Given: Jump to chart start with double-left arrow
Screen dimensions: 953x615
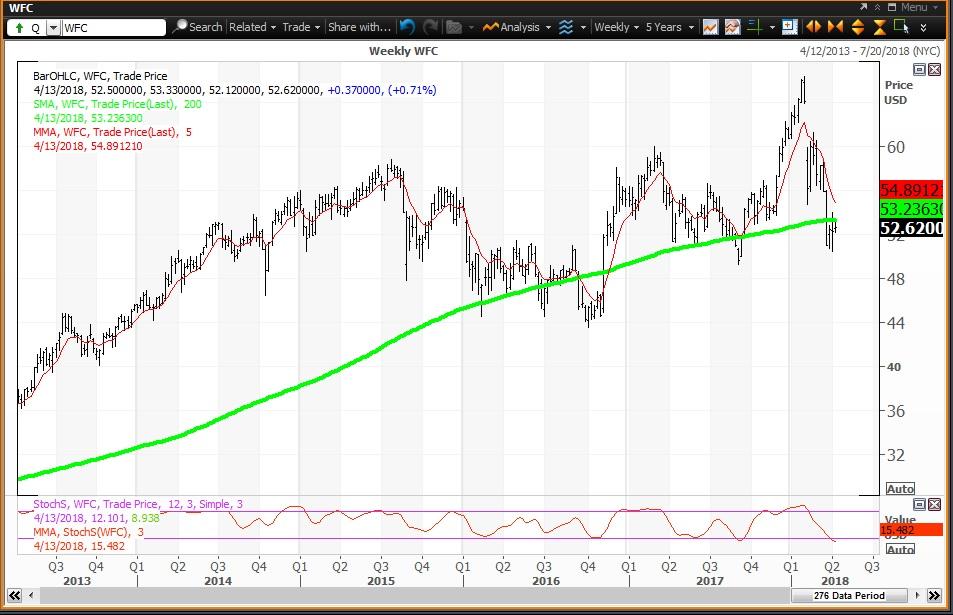Looking at the screenshot, I should pos(14,596).
